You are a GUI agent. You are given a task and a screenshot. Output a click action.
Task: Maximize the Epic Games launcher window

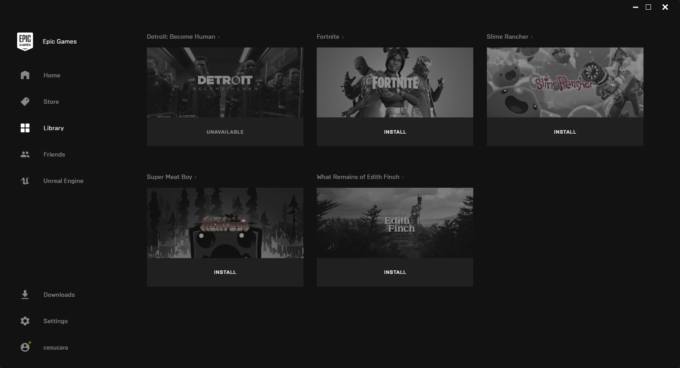pyautogui.click(x=648, y=7)
